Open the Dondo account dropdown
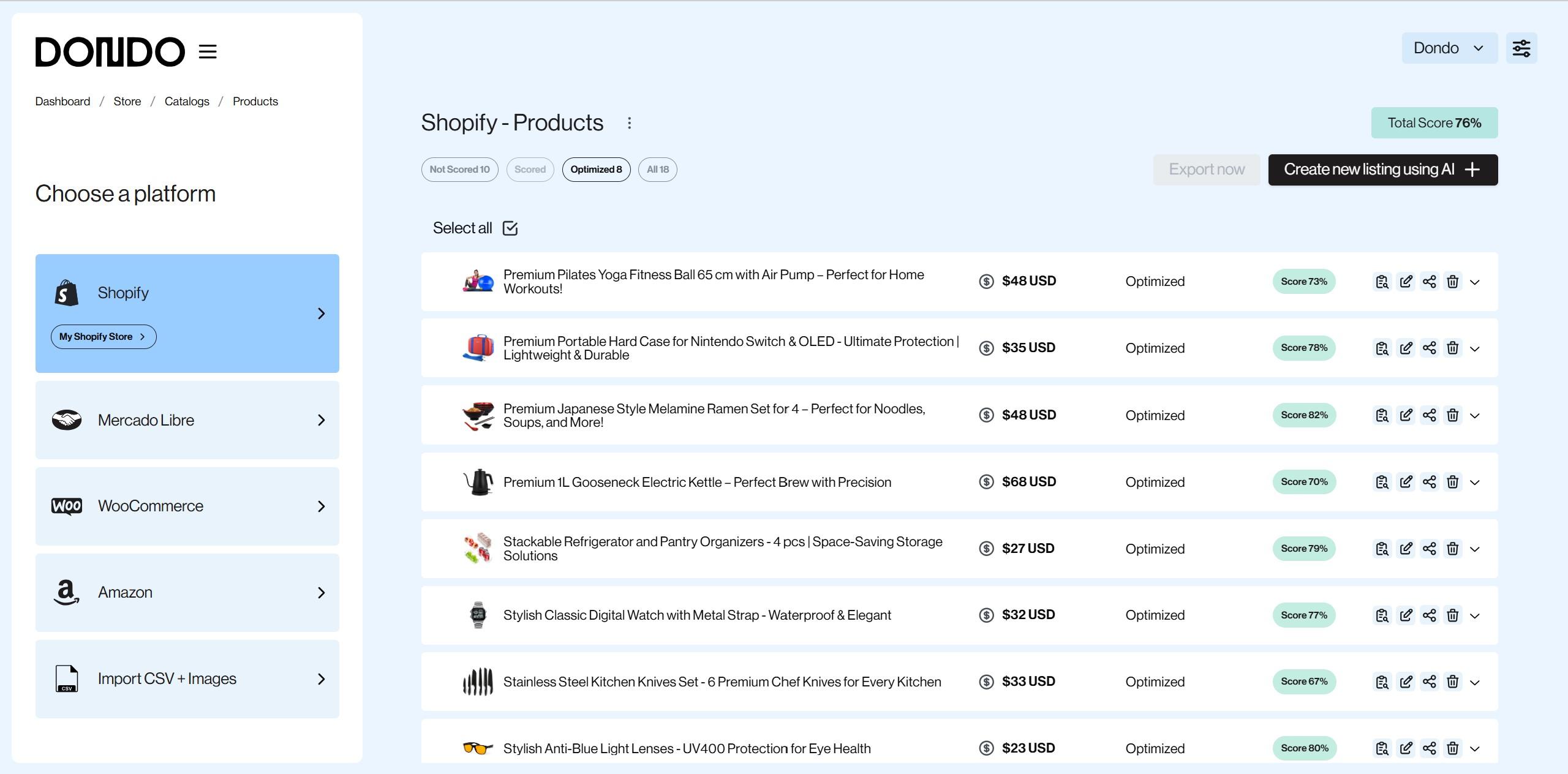 pyautogui.click(x=1449, y=48)
